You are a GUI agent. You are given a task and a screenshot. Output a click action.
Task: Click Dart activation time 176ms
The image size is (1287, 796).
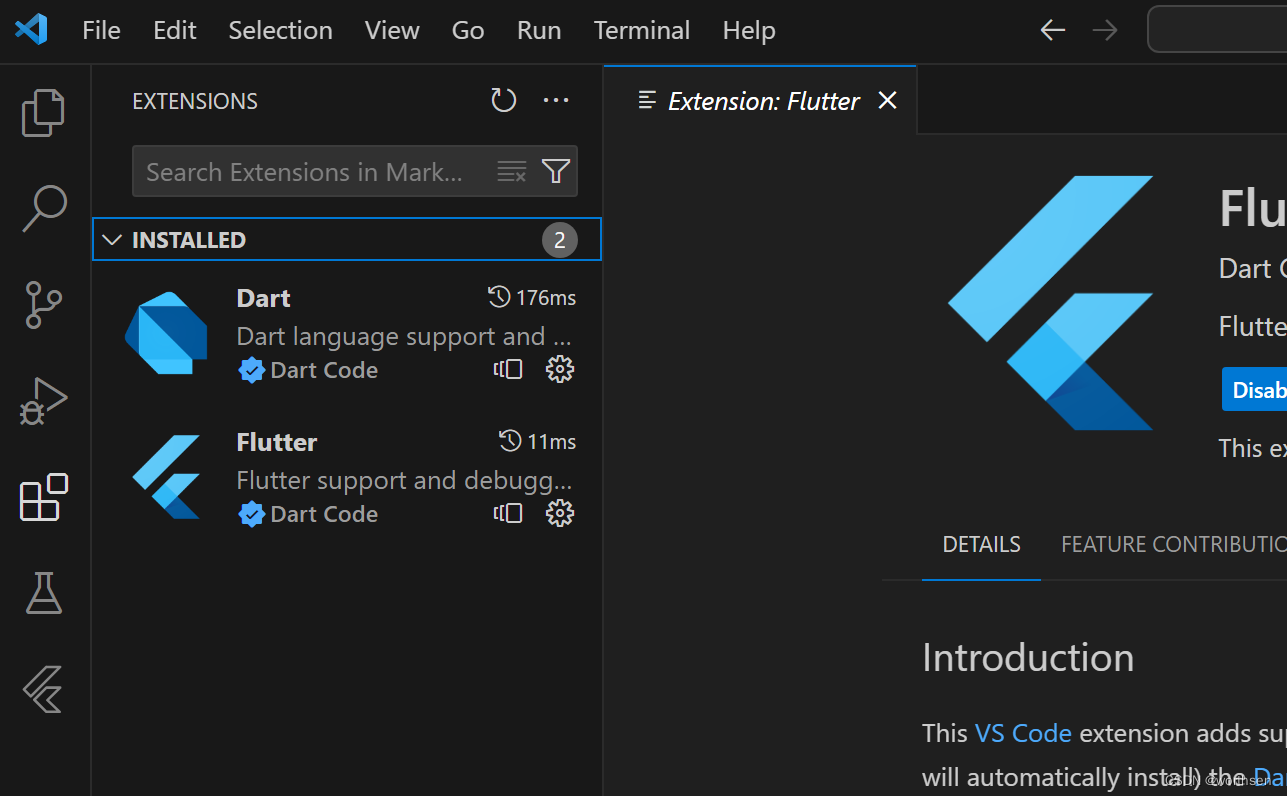tap(532, 297)
